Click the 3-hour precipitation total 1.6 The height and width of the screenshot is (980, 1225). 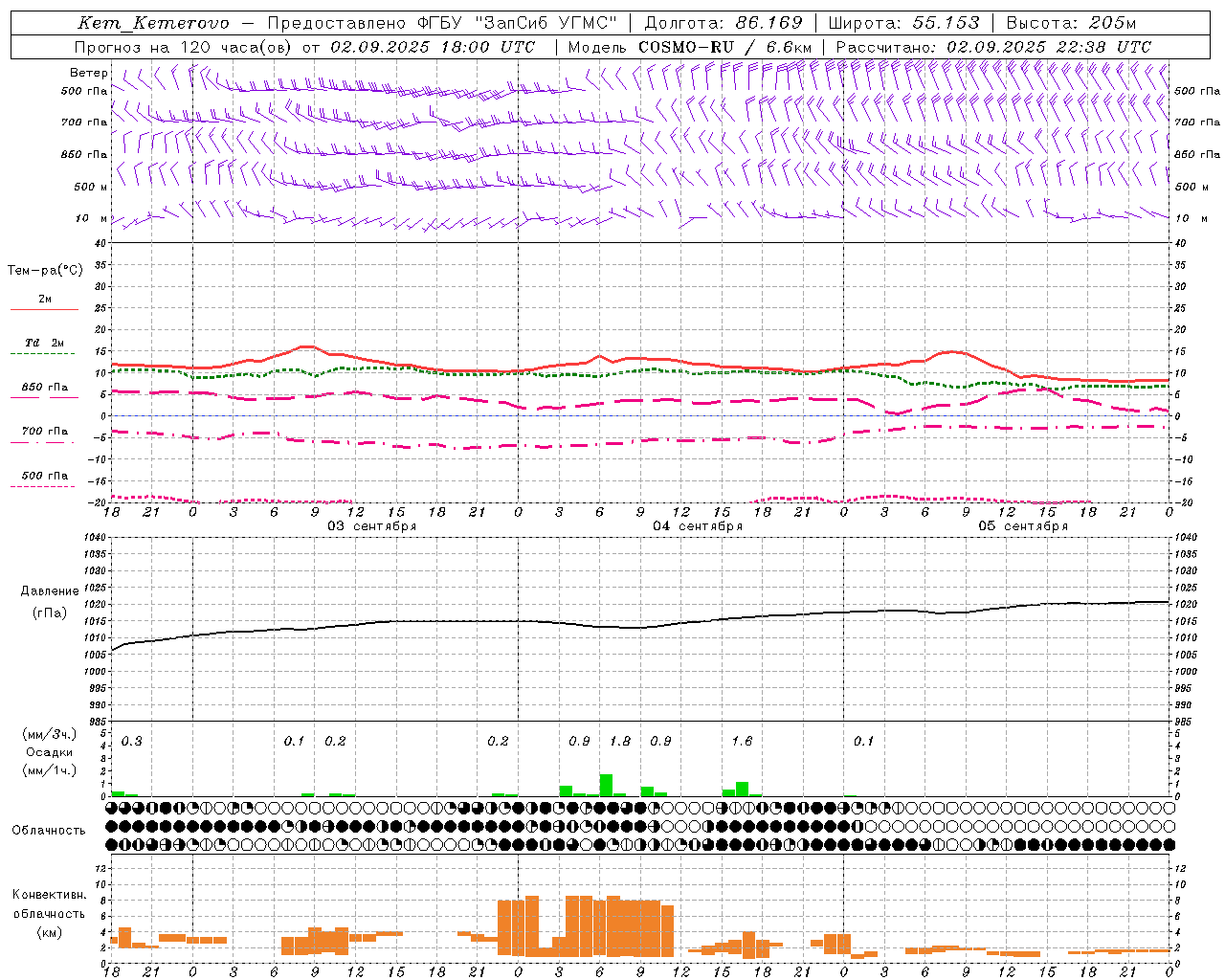(x=742, y=742)
